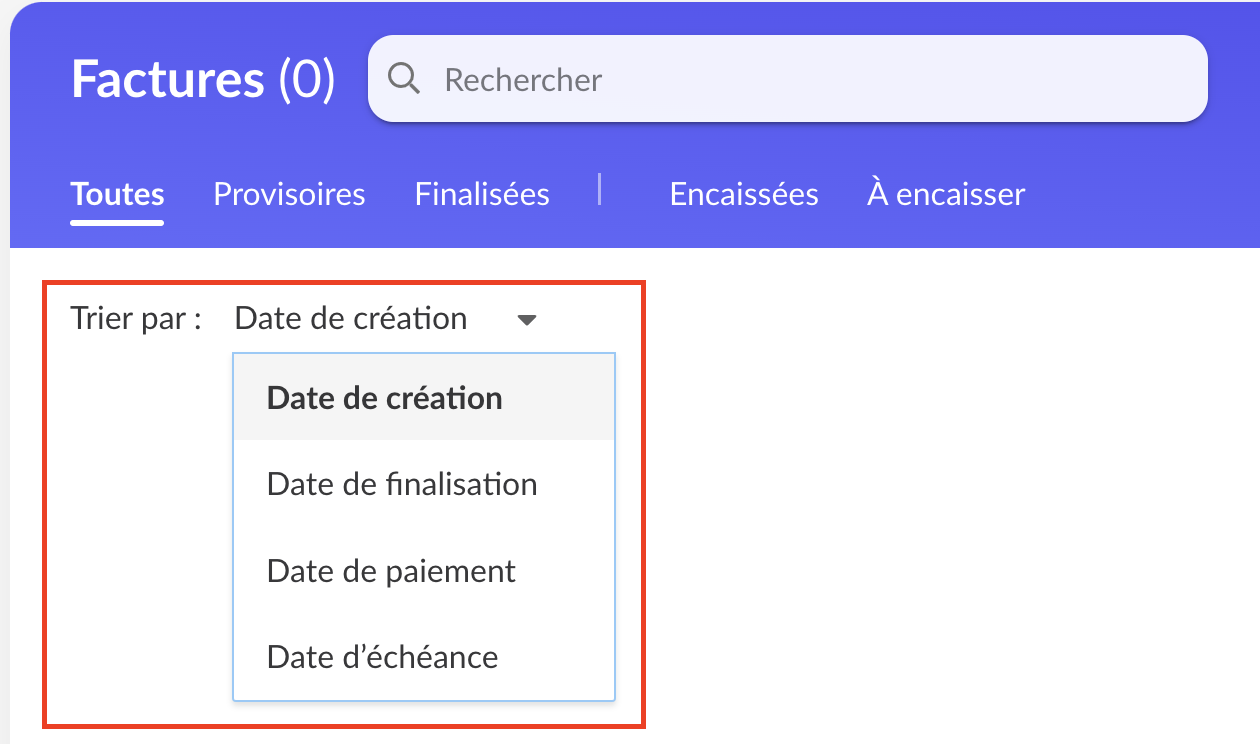The width and height of the screenshot is (1260, 744).
Task: Go to the À encaisser tab
Action: [x=946, y=193]
